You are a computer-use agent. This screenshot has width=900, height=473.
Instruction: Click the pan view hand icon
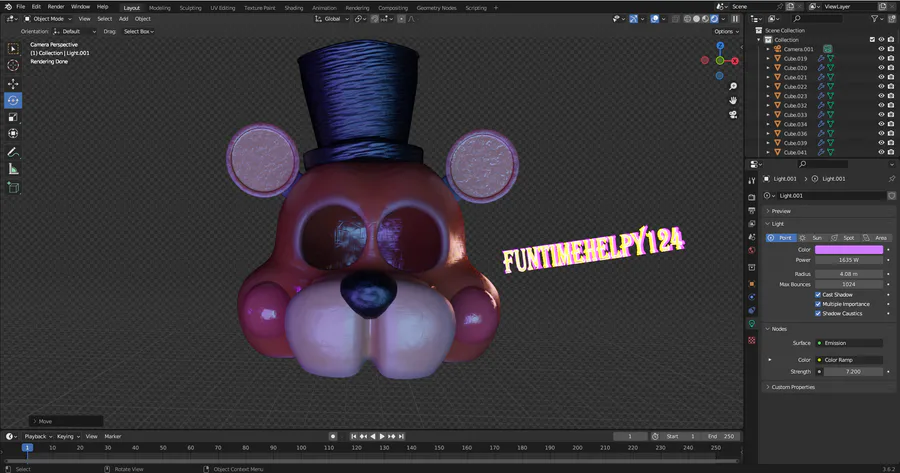(733, 100)
